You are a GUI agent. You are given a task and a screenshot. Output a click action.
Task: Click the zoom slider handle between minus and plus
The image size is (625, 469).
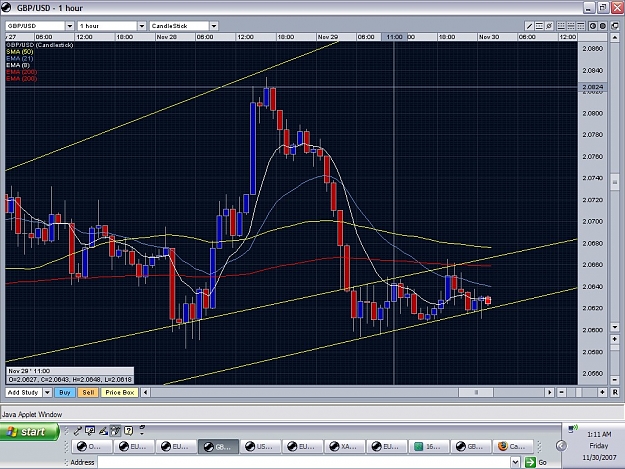pyautogui.click(x=579, y=392)
